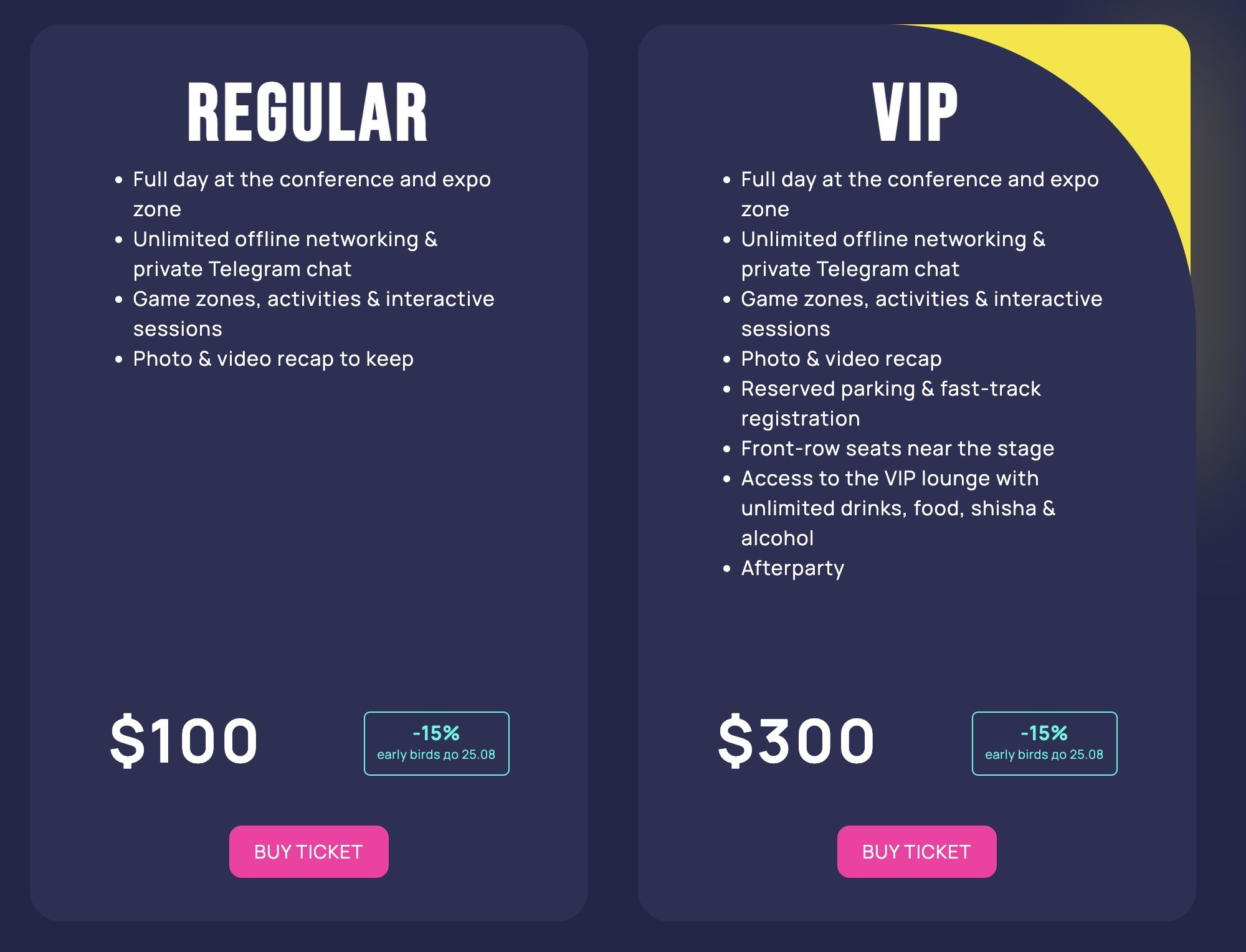This screenshot has width=1246, height=952.
Task: Click the VIP plan heading
Action: (x=915, y=113)
